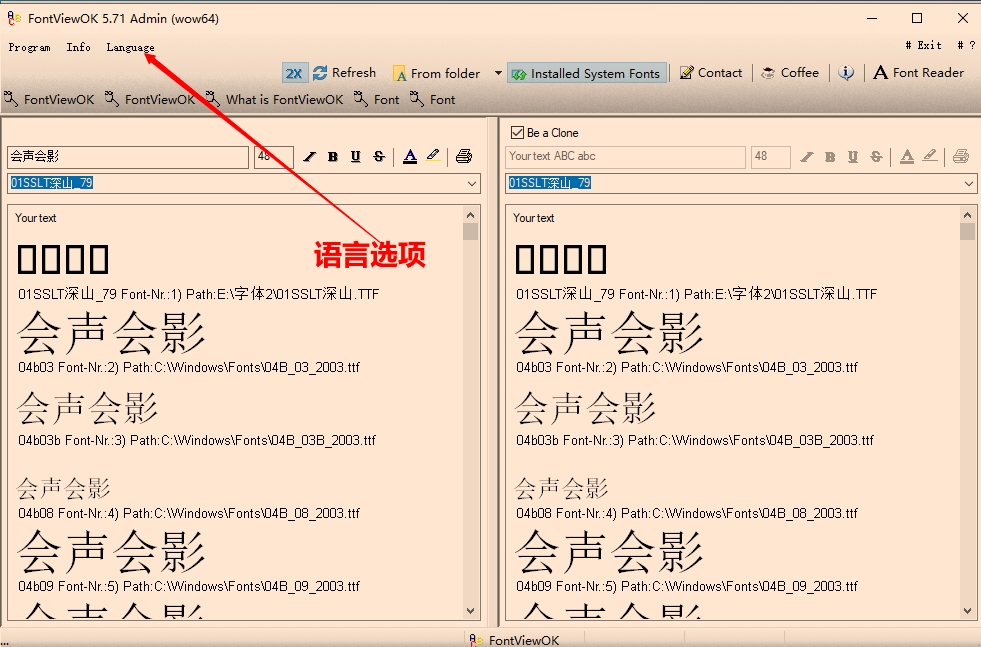Click scroll down arrow of right pane
The height and width of the screenshot is (647, 981).
point(967,611)
